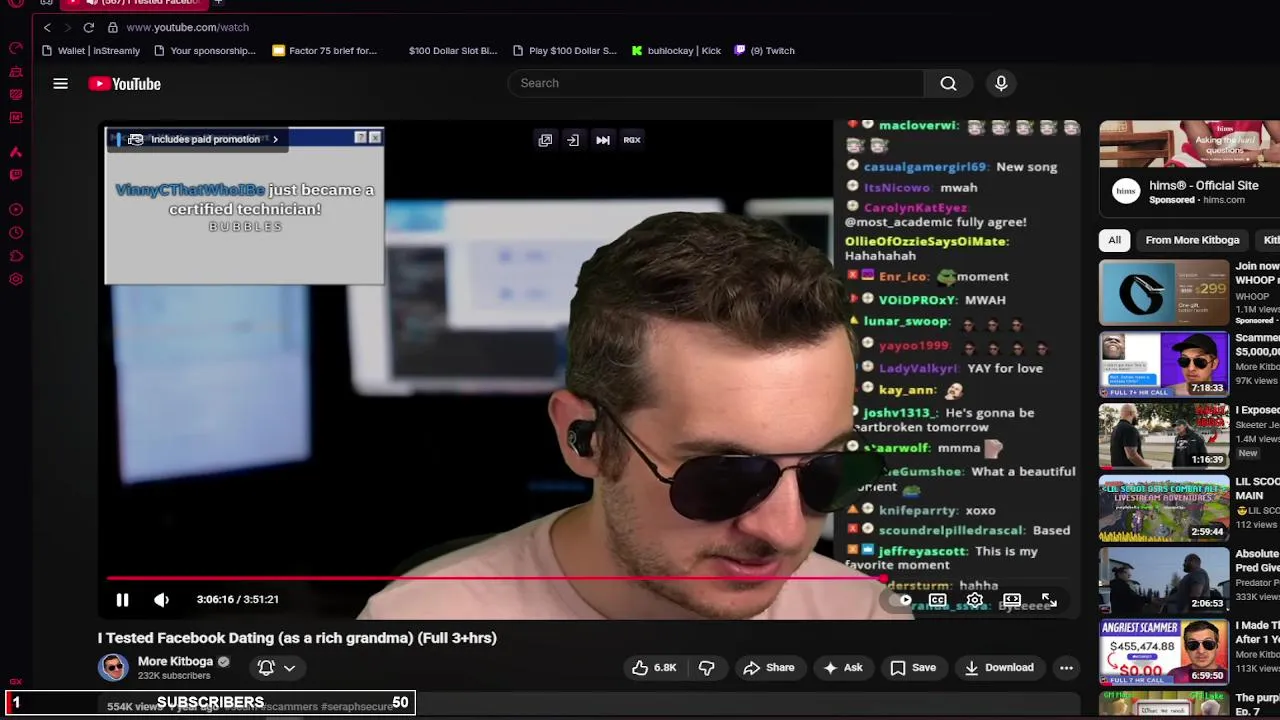Image resolution: width=1280 pixels, height=720 pixels.
Task: Download the video
Action: (998, 667)
